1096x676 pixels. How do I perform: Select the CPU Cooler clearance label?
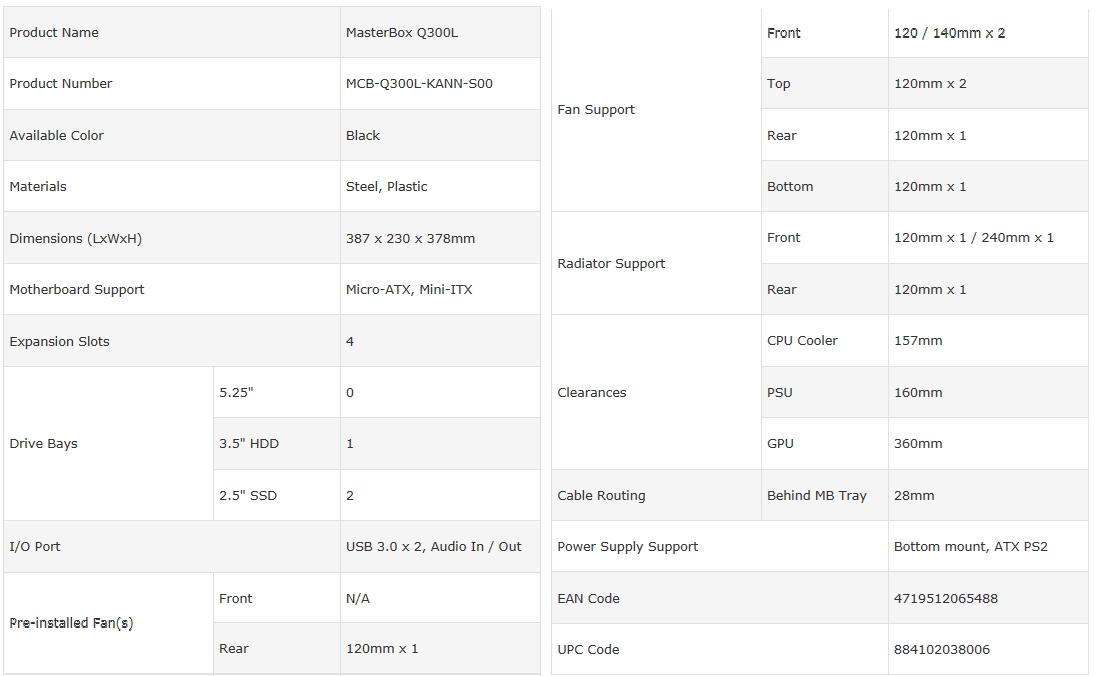tap(802, 340)
